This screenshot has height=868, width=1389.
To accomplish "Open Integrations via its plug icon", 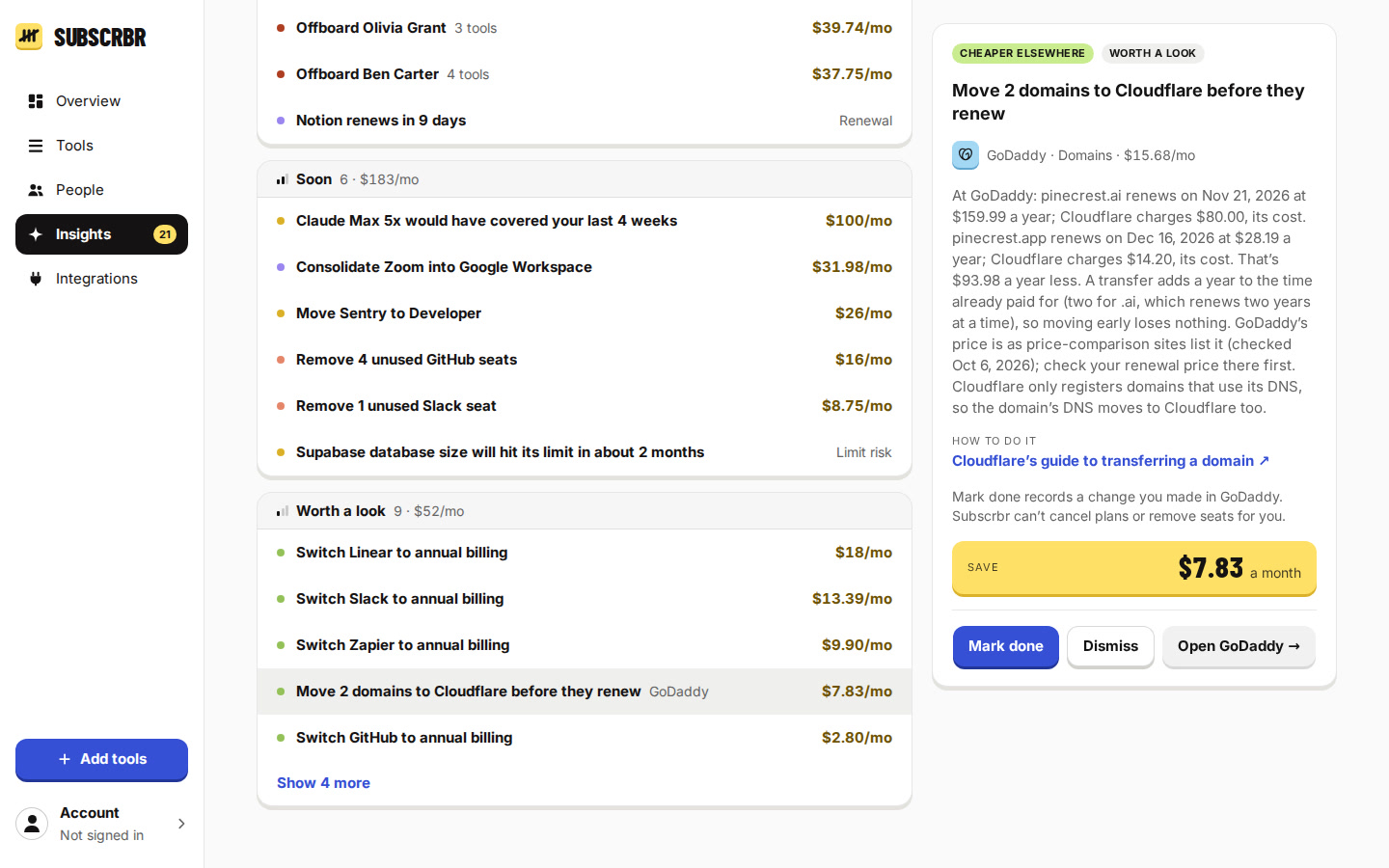I will (36, 279).
